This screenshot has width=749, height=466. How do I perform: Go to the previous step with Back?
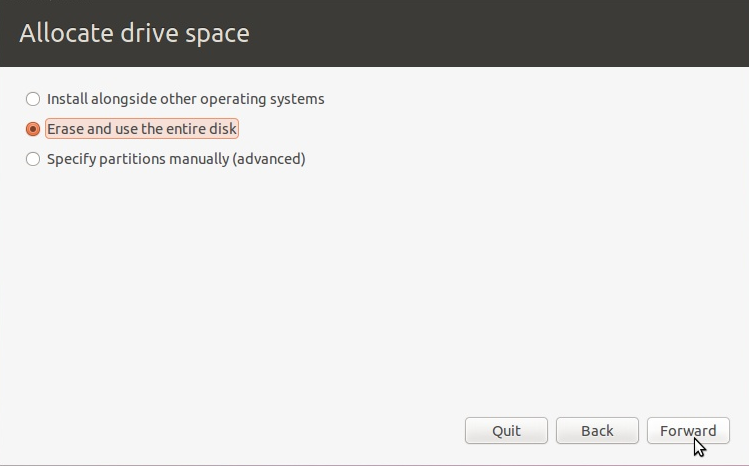click(x=597, y=431)
